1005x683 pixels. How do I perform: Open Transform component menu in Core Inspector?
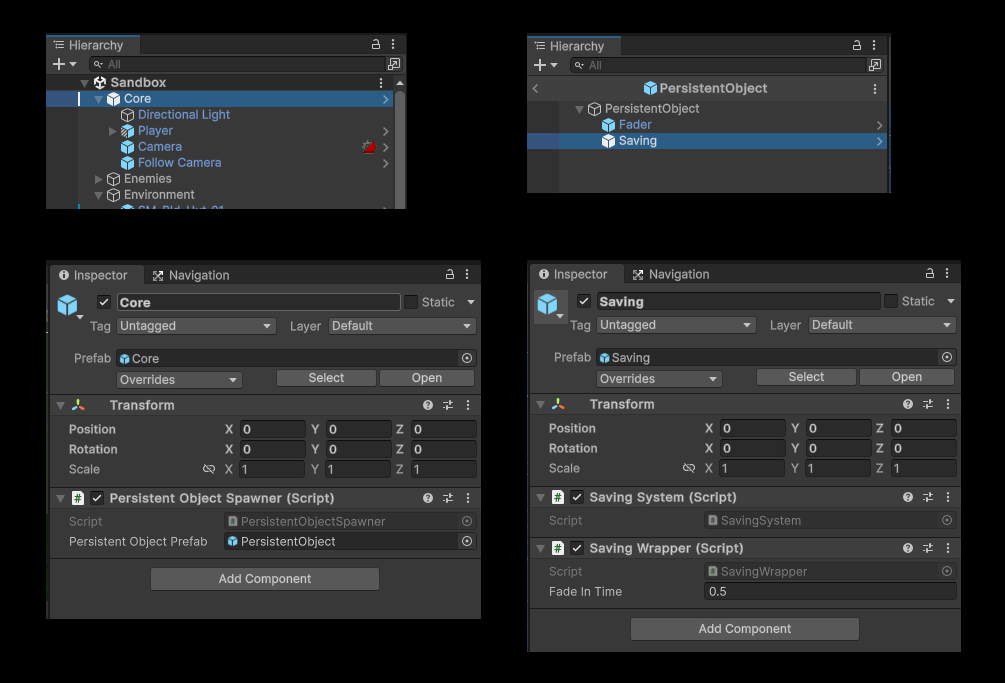(468, 405)
